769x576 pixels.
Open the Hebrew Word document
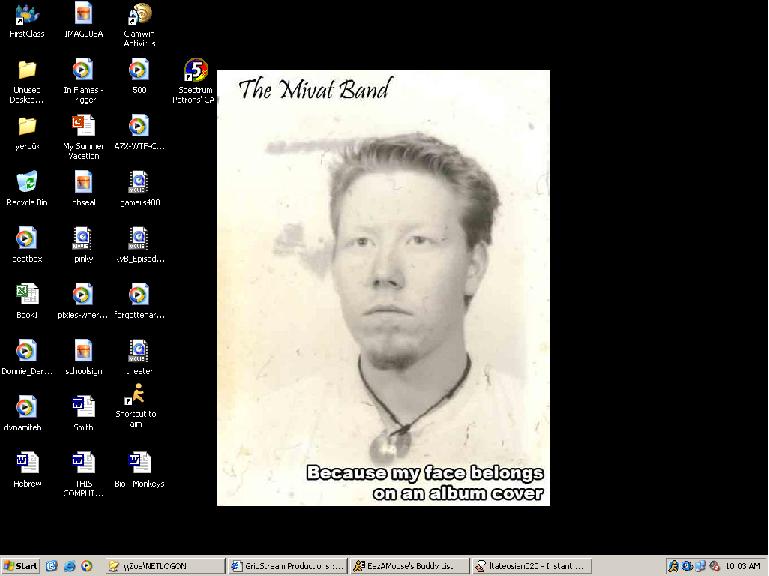pos(26,463)
